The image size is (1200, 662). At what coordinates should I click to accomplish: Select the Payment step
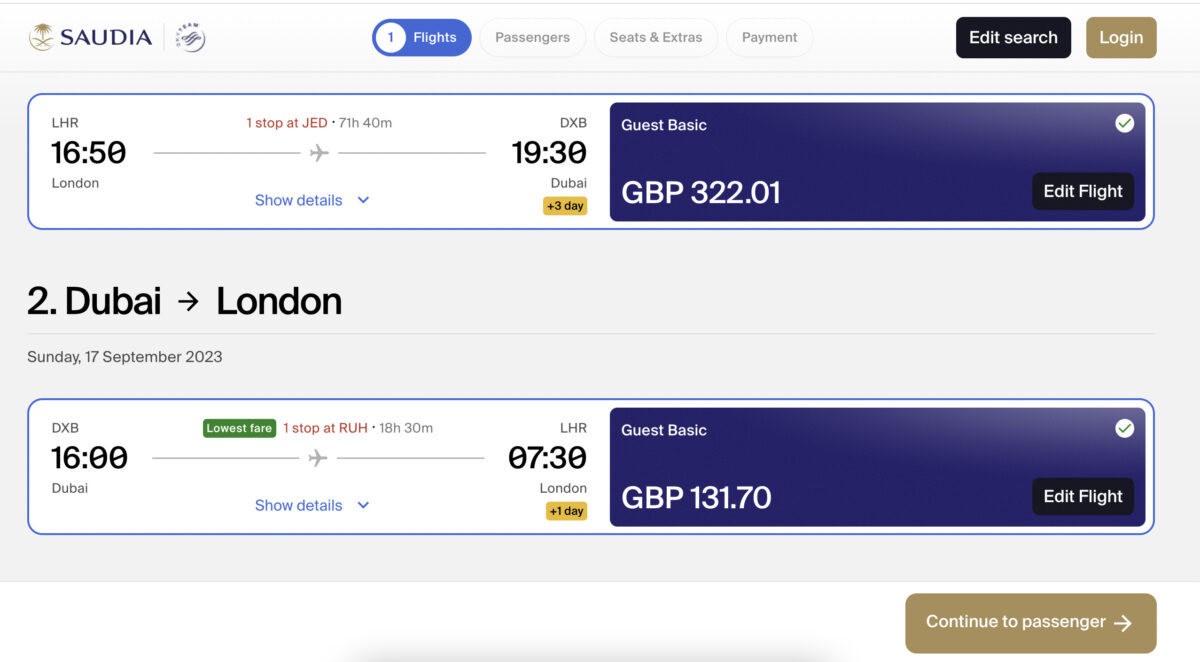coord(769,38)
